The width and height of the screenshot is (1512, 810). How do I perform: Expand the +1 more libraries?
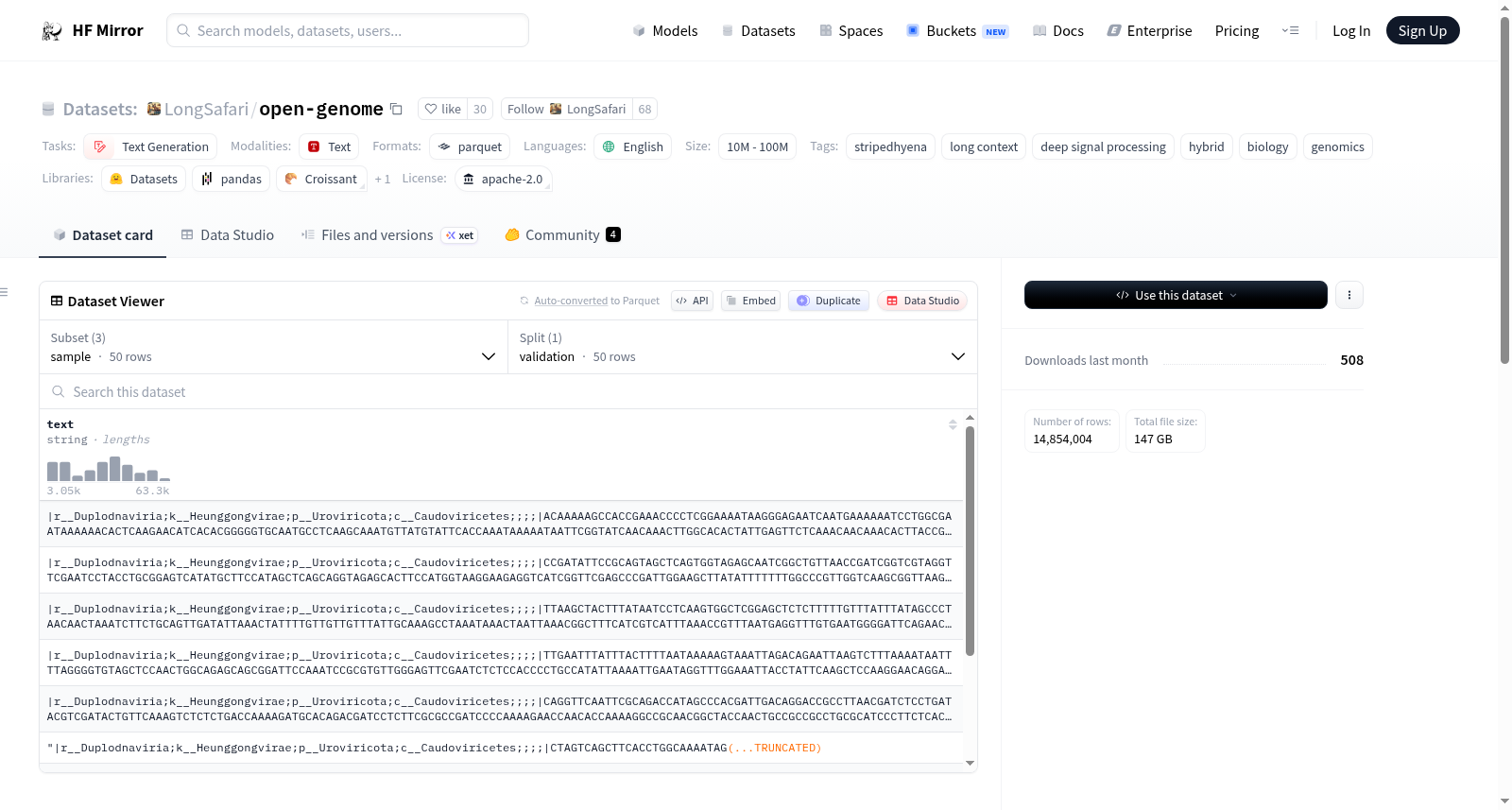click(x=382, y=179)
